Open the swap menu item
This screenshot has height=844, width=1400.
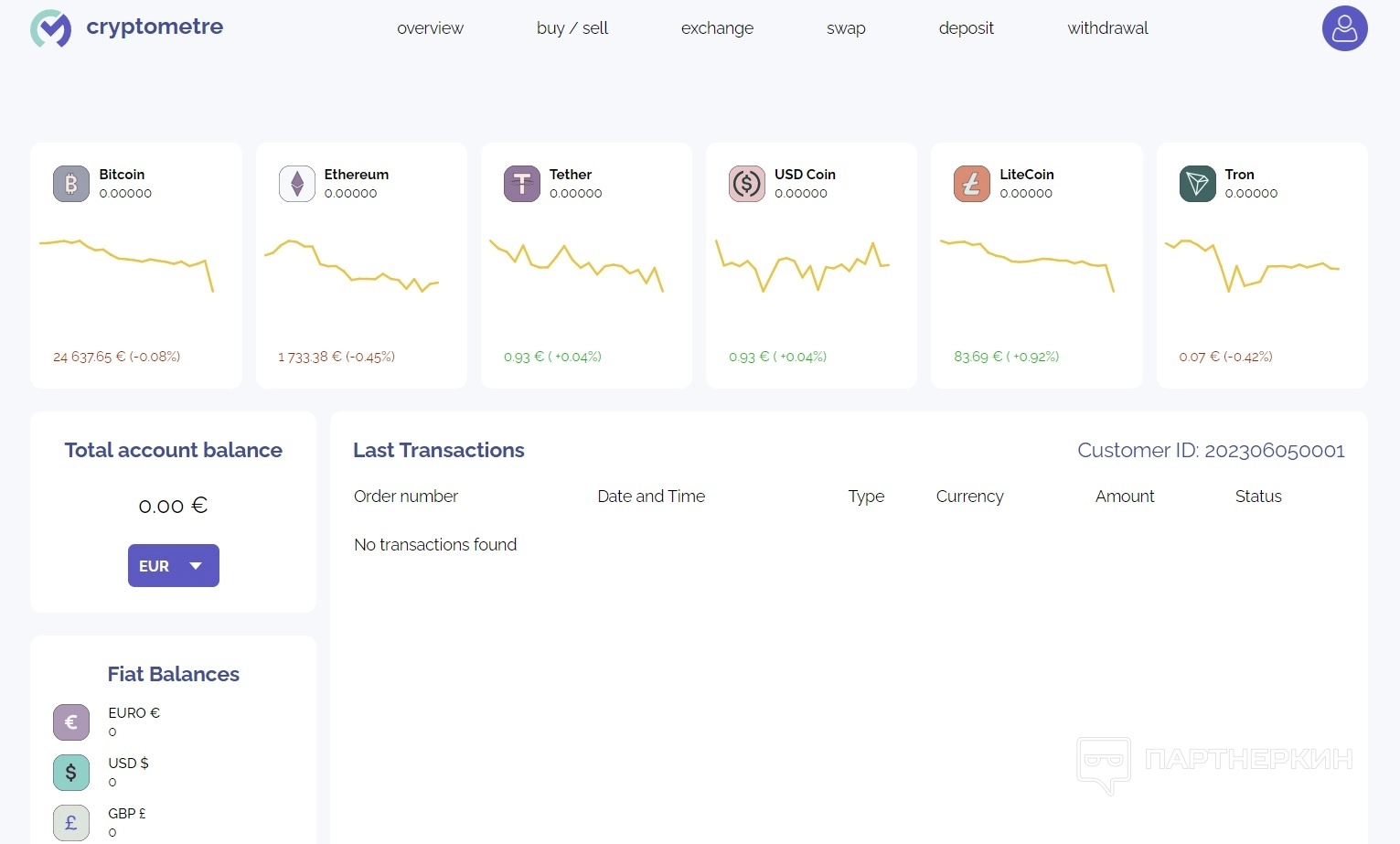click(x=846, y=28)
